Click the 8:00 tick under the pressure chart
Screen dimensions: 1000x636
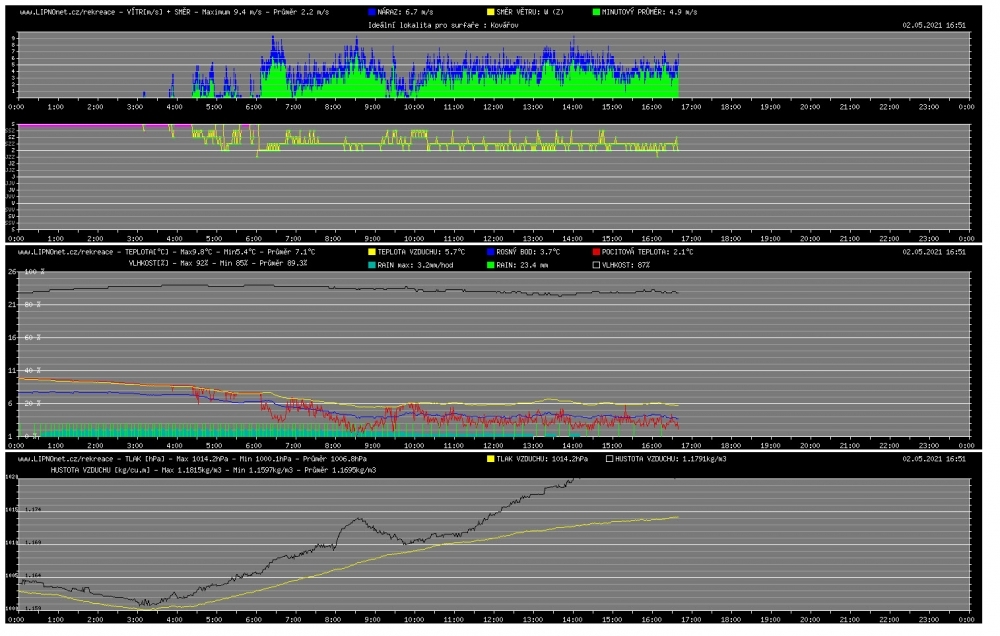[x=334, y=619]
